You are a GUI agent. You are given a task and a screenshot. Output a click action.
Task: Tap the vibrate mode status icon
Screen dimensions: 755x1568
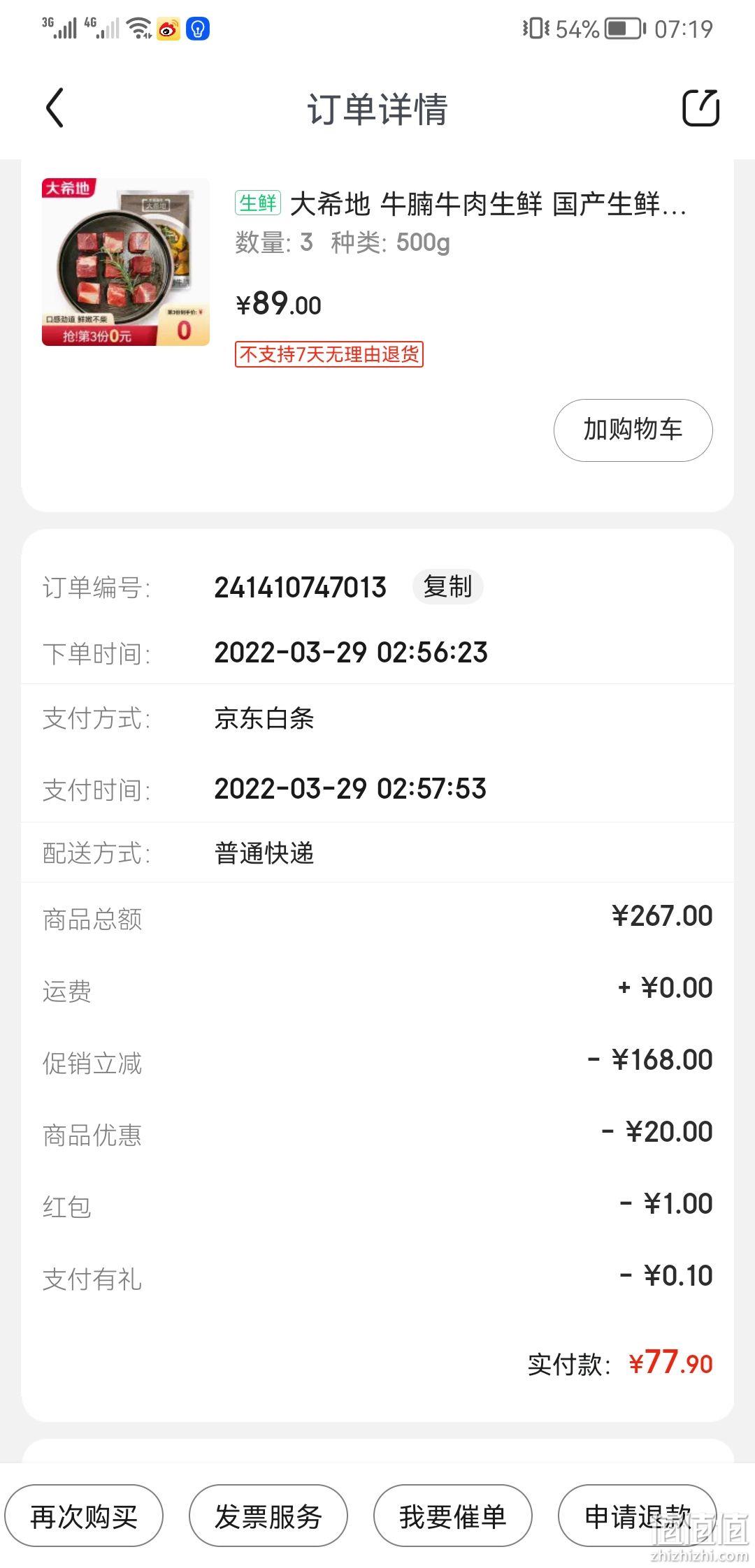click(x=536, y=29)
